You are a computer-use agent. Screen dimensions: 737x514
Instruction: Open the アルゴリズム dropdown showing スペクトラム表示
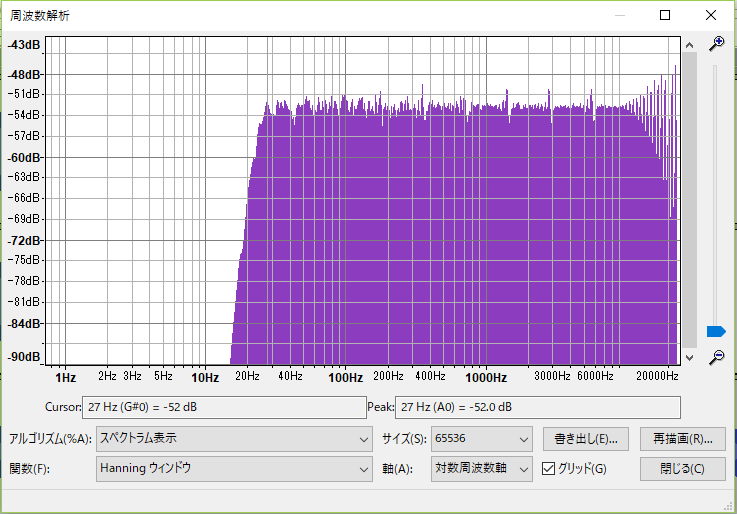click(x=234, y=439)
